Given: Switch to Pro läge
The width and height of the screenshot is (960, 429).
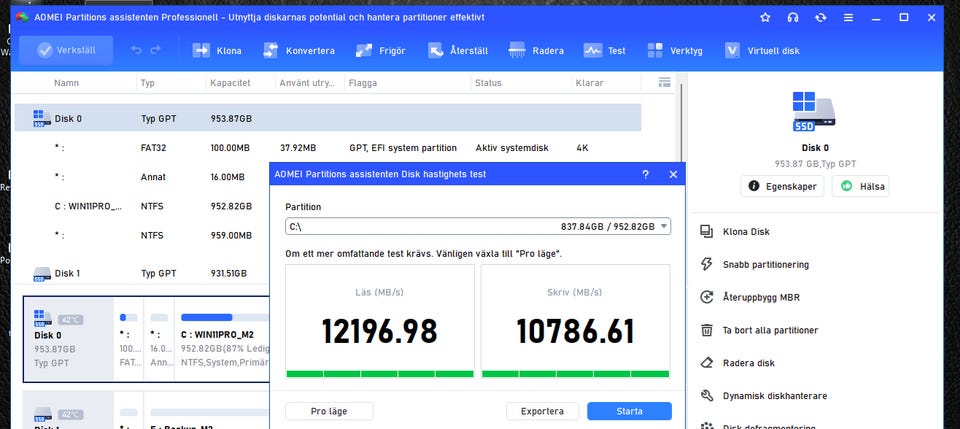Looking at the screenshot, I should (329, 411).
